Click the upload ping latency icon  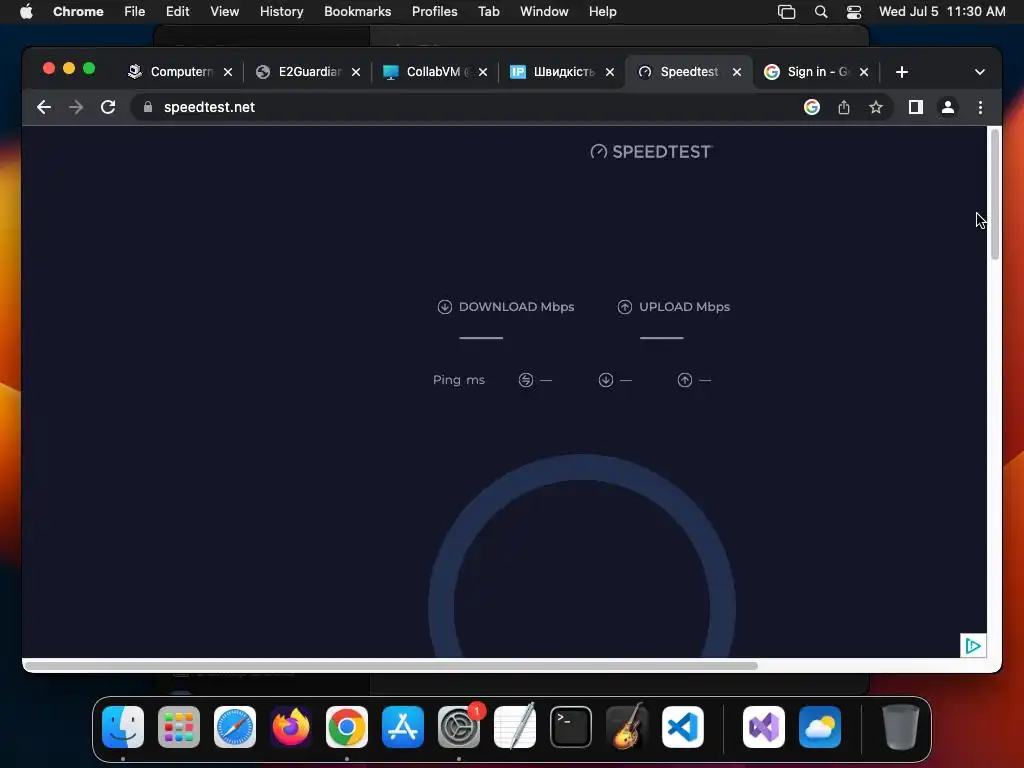tap(684, 380)
